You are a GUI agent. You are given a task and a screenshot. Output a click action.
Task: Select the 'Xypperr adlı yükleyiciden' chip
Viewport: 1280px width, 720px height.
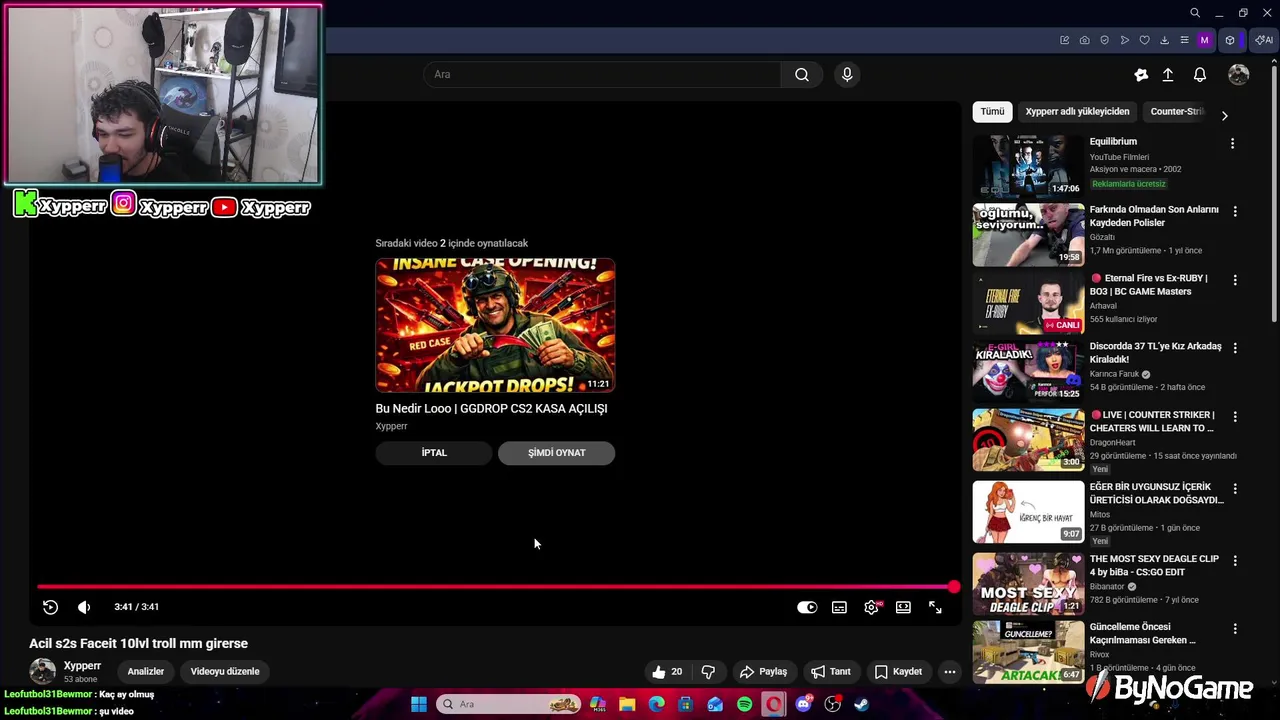pyautogui.click(x=1077, y=112)
